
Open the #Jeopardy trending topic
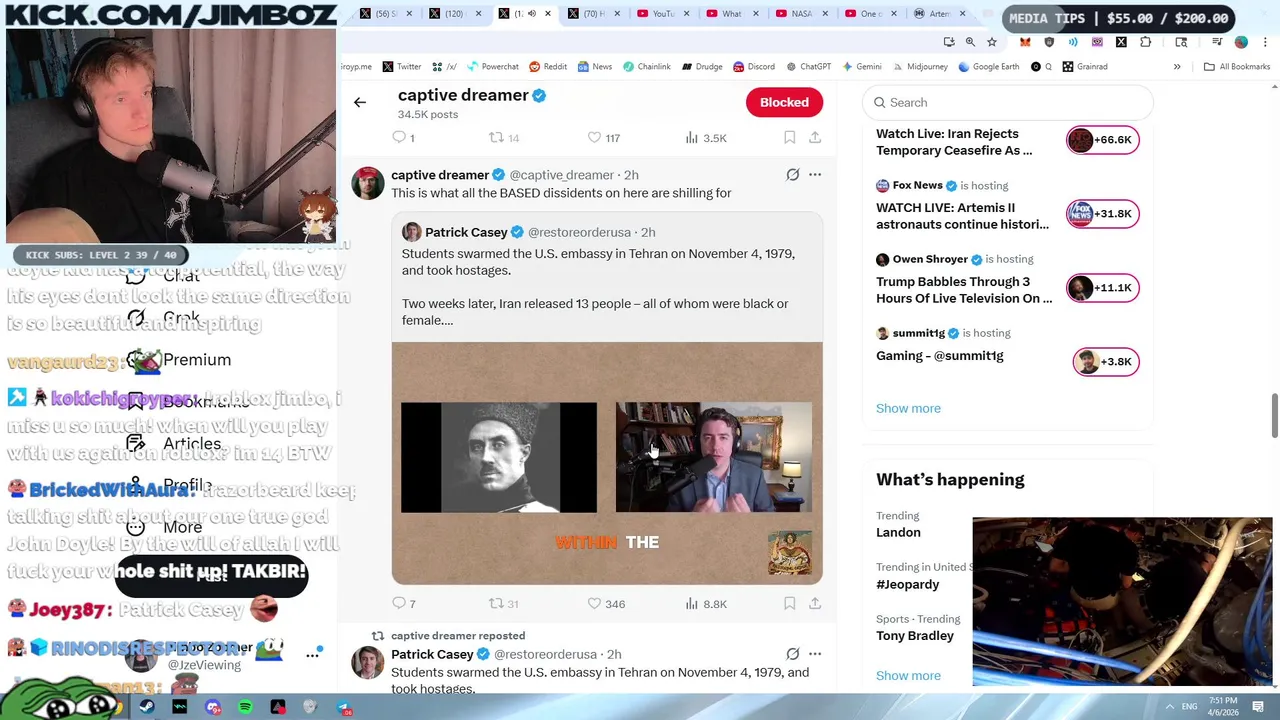pyautogui.click(x=907, y=584)
